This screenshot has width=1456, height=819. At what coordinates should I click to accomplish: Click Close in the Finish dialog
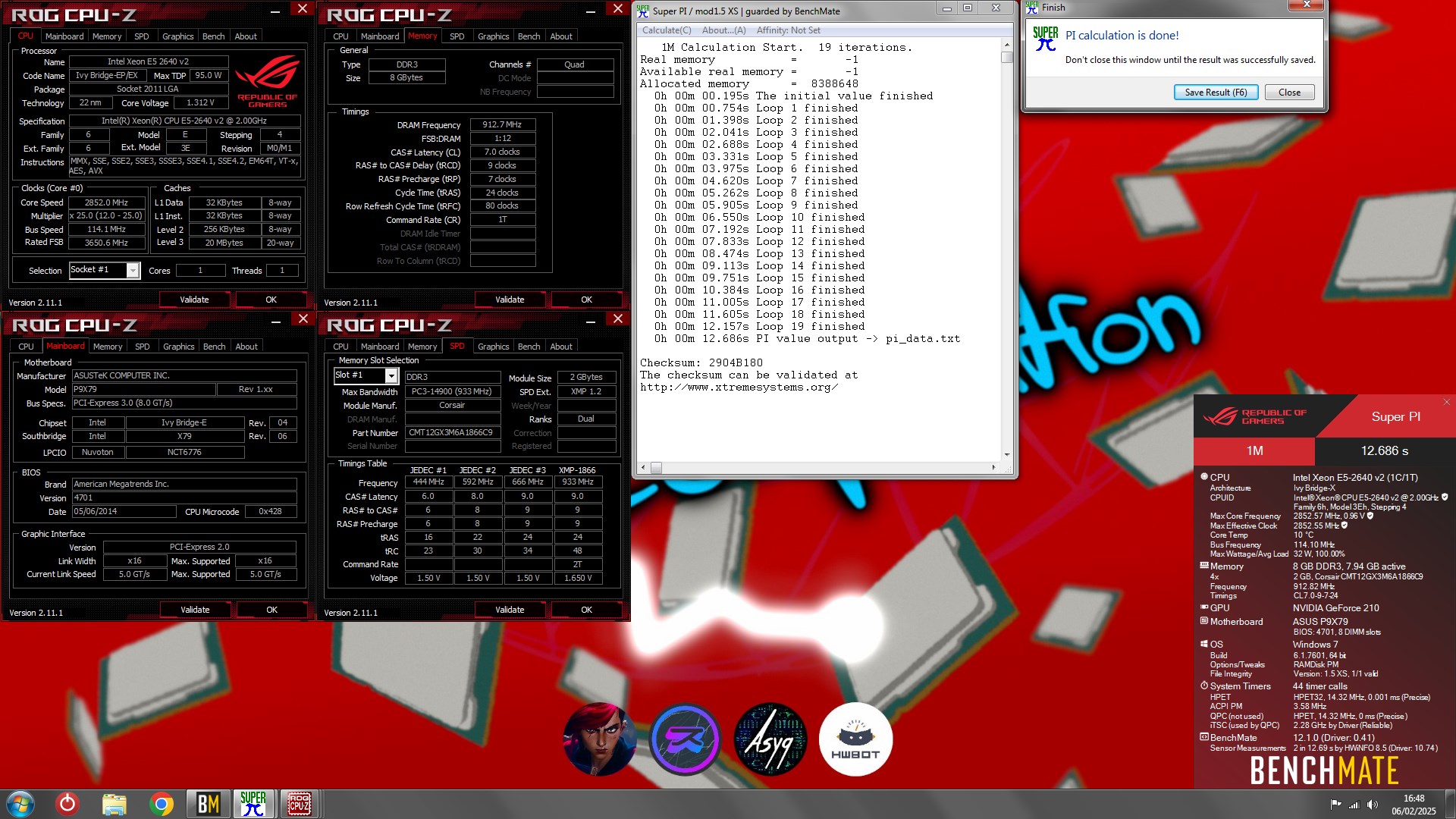pyautogui.click(x=1289, y=93)
